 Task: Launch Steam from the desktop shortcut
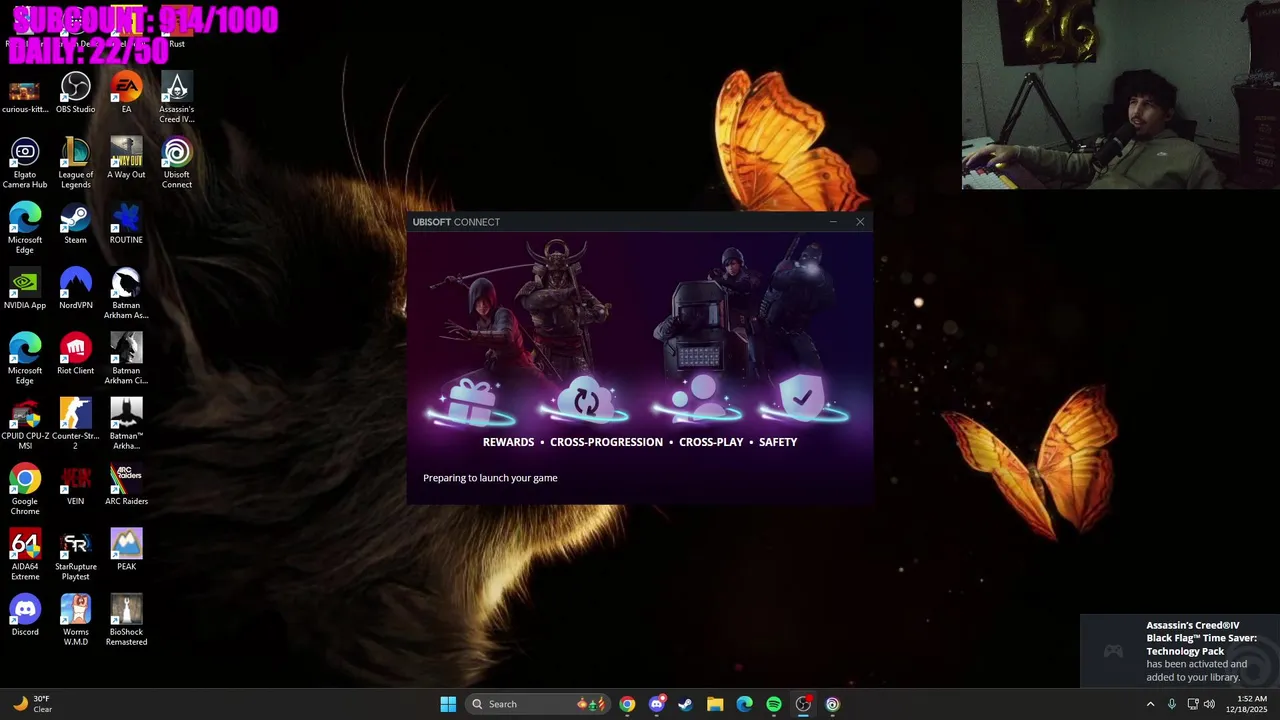pyautogui.click(x=76, y=223)
